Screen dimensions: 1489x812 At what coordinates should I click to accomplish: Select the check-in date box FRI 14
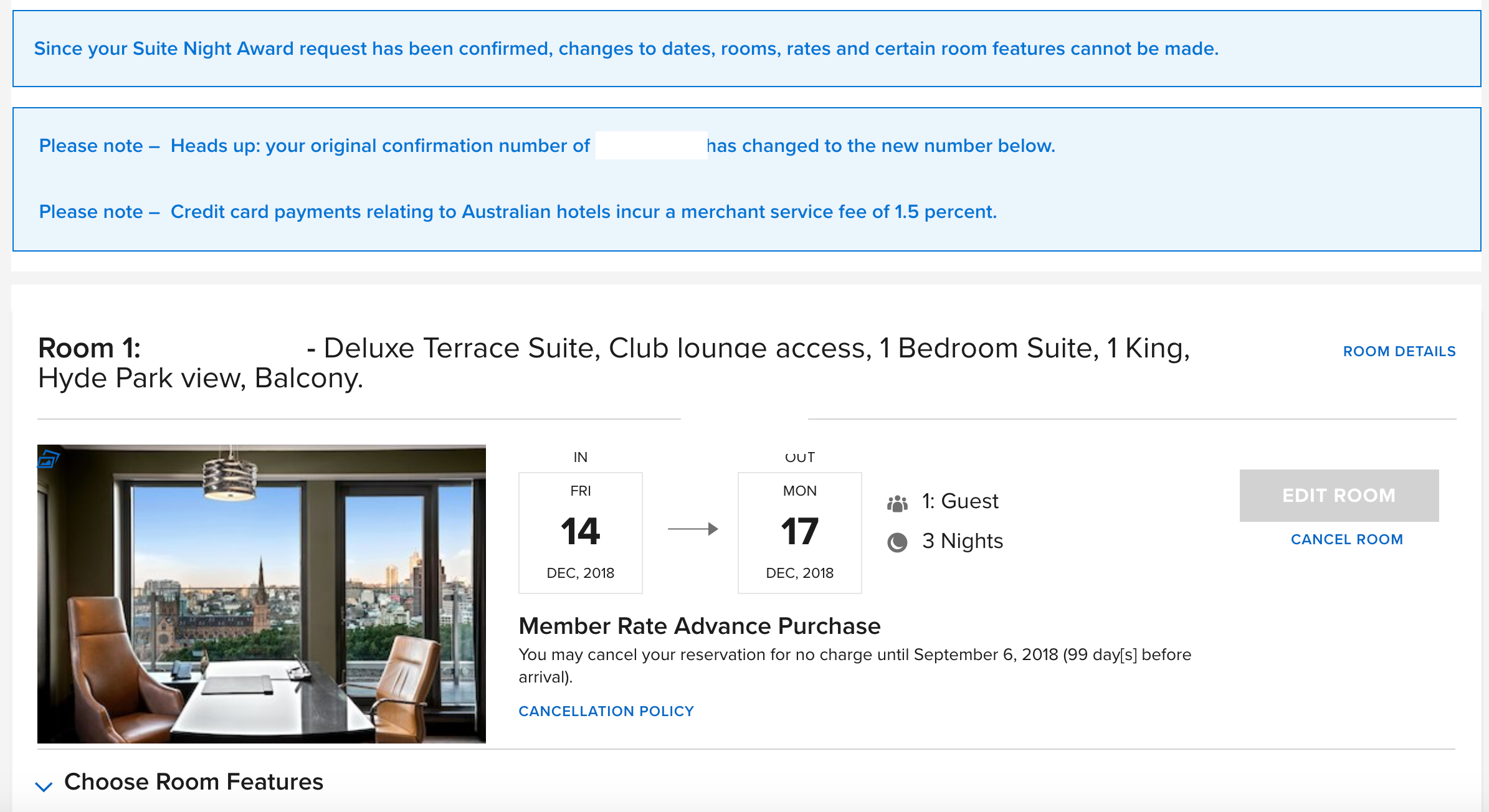tap(580, 532)
